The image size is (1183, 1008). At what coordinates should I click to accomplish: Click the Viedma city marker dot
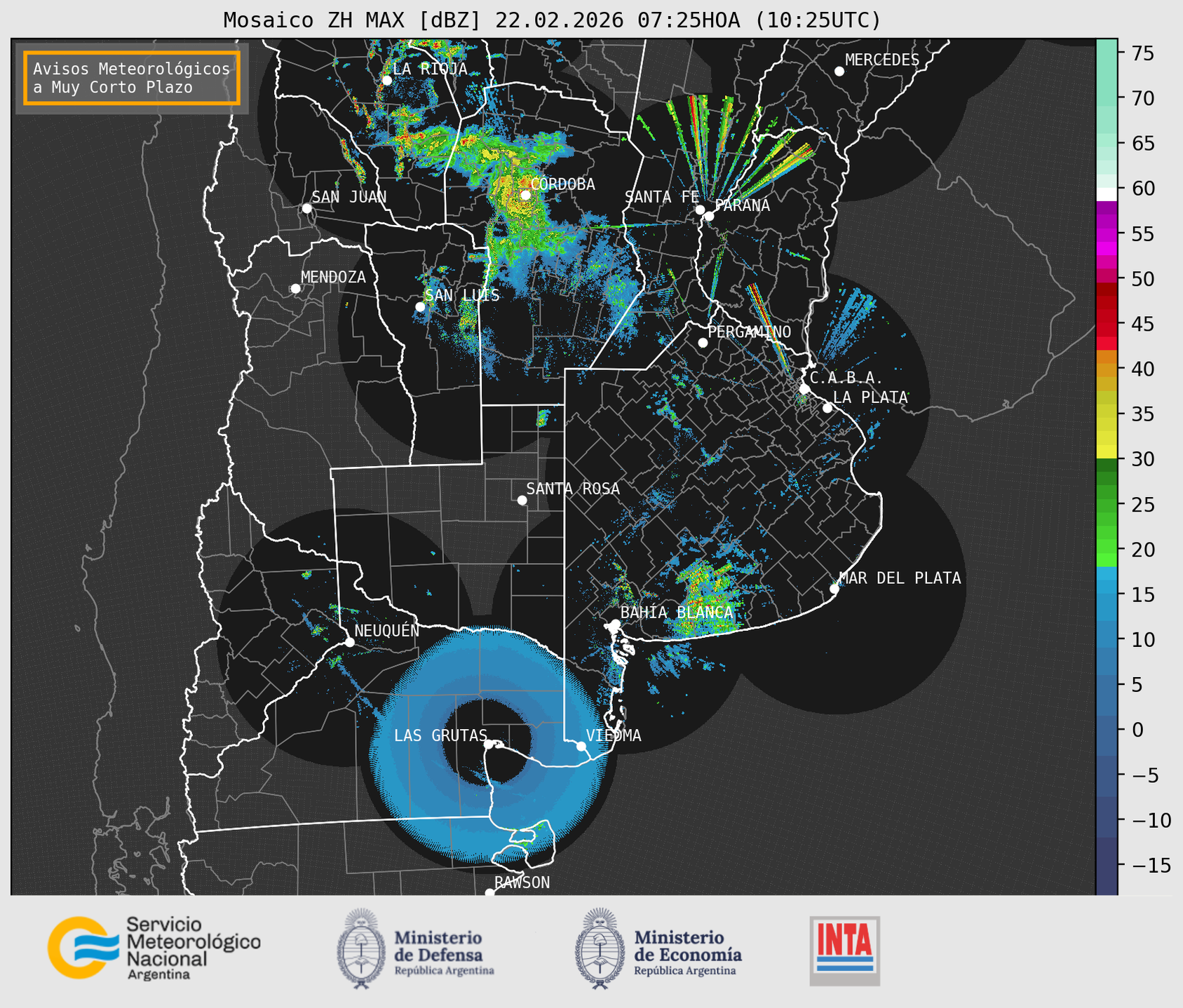[581, 746]
